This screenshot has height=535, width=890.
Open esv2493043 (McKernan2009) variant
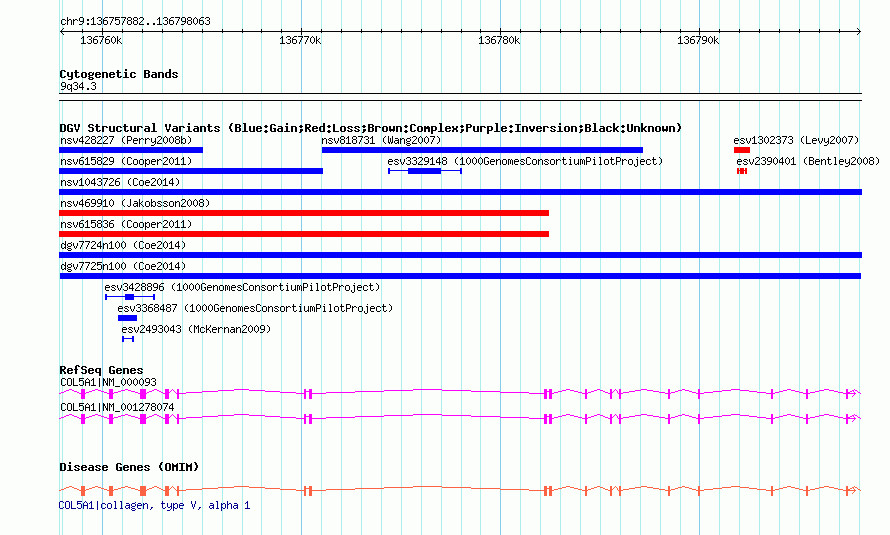click(196, 329)
